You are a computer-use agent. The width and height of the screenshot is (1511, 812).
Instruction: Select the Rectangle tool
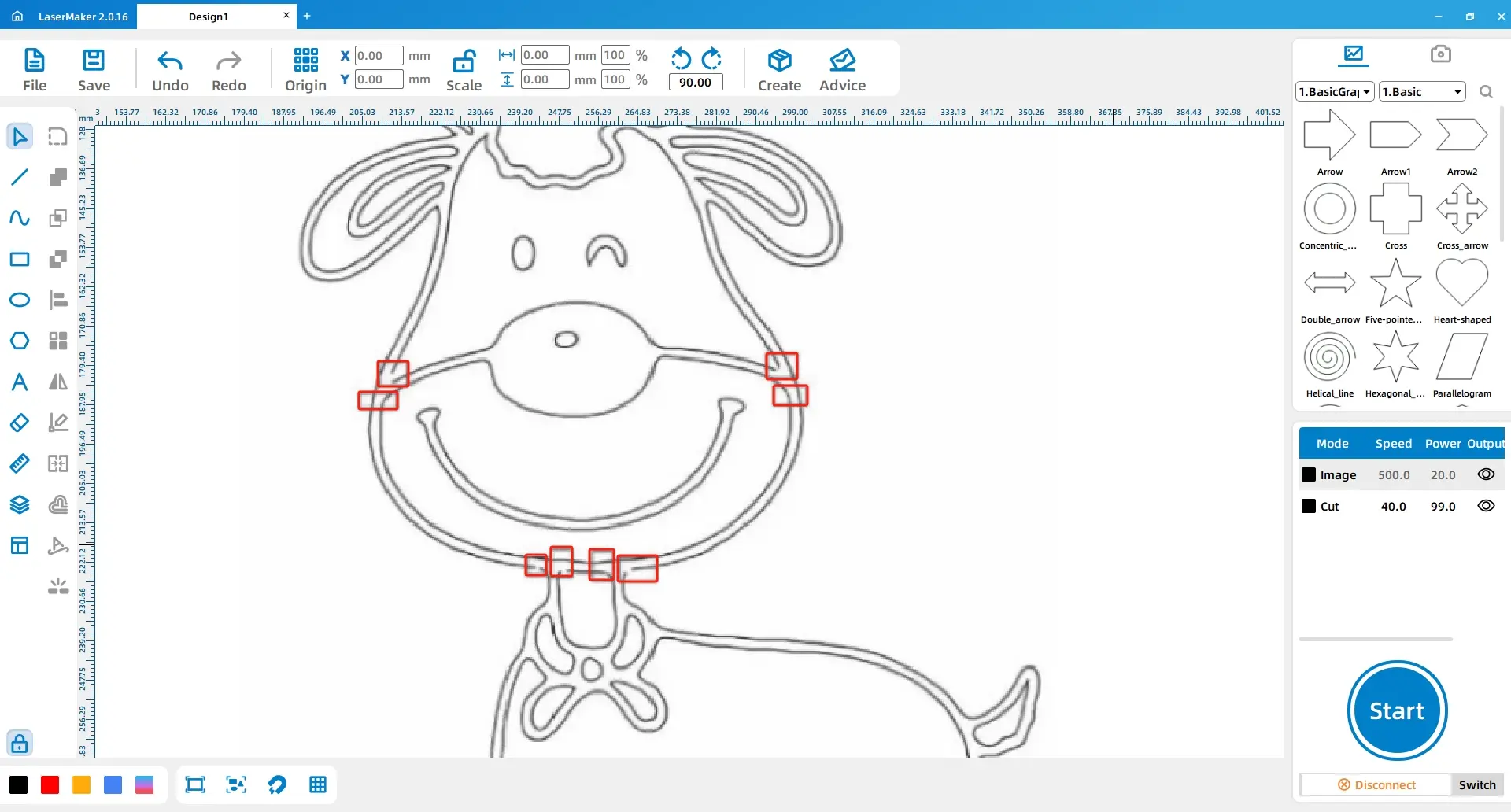pos(20,259)
